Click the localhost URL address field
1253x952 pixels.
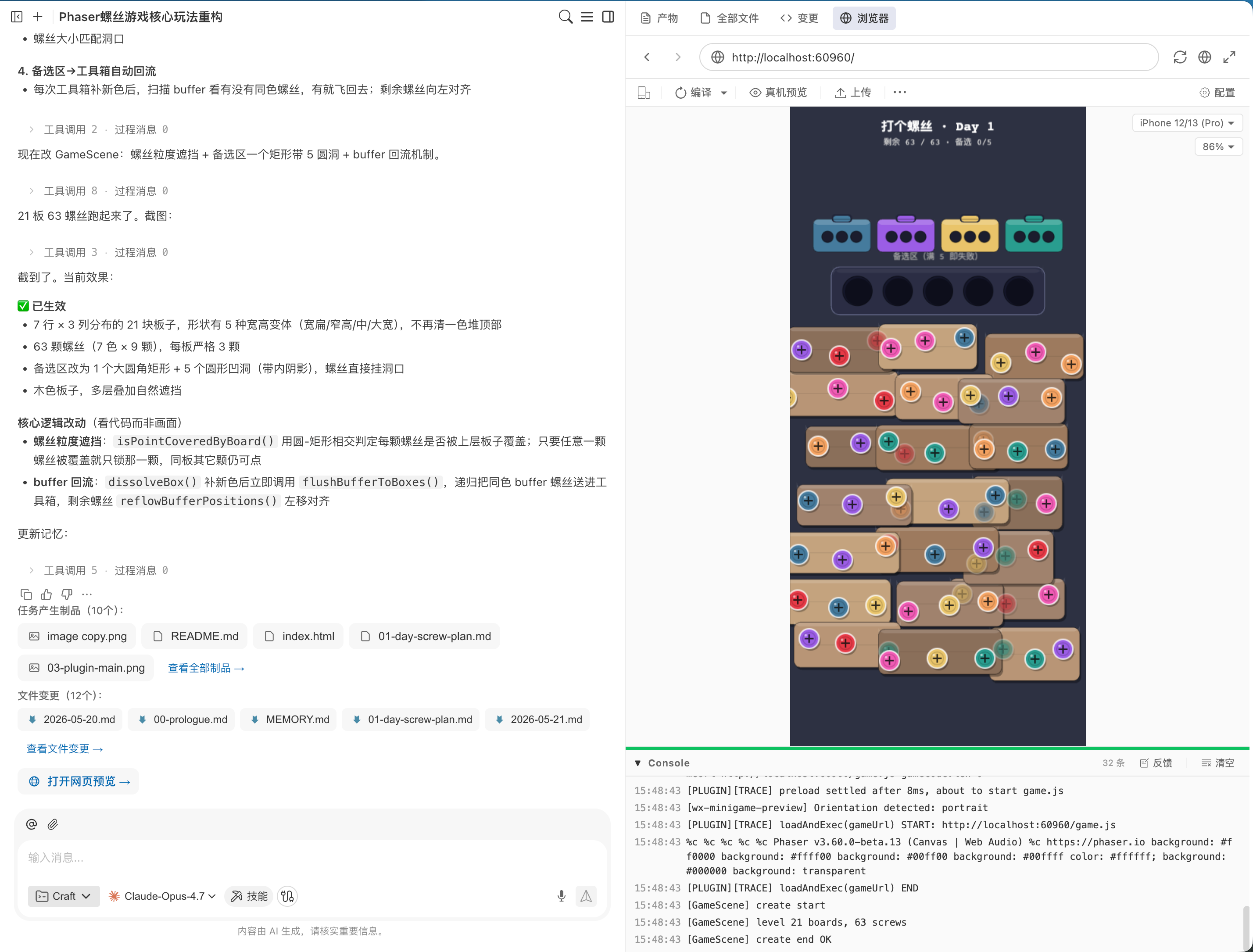pos(929,57)
